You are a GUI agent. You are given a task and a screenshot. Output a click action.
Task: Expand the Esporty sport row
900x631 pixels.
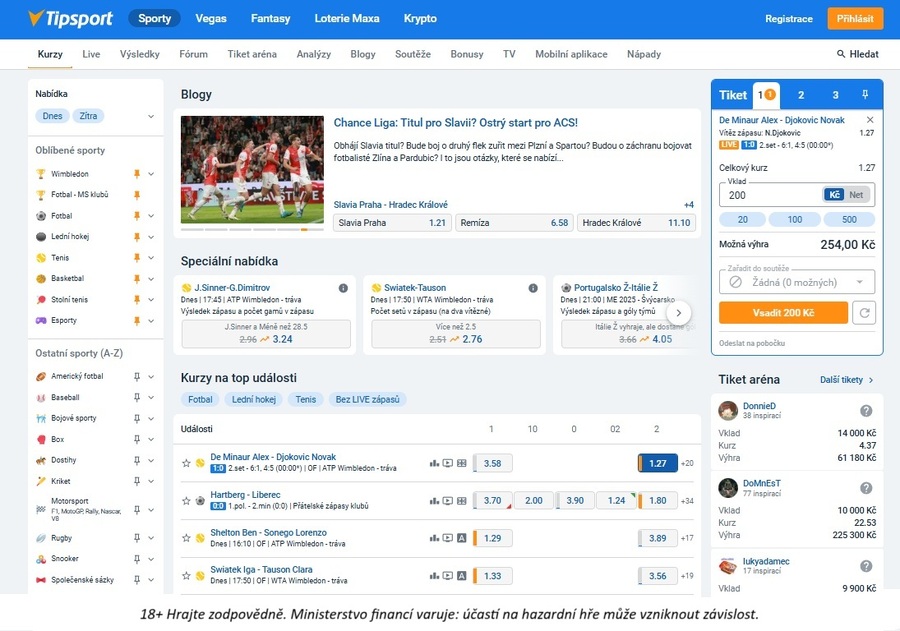151,321
